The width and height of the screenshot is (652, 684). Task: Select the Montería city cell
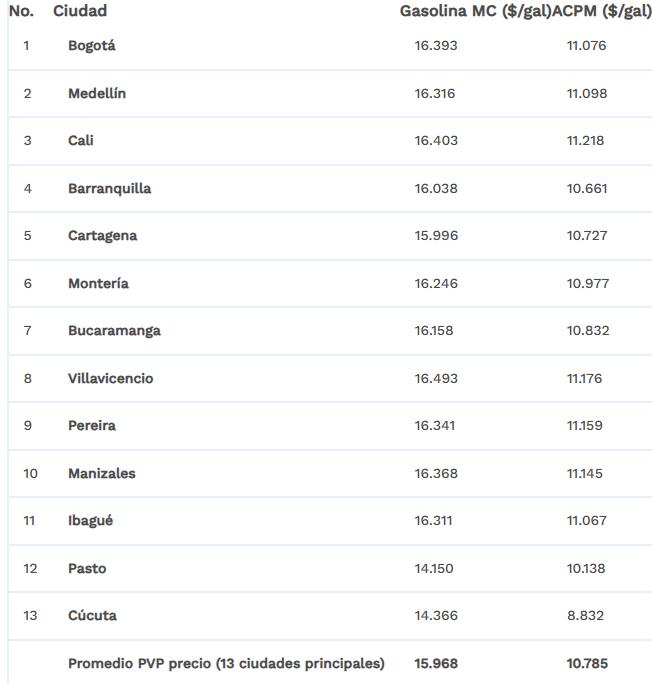98,283
